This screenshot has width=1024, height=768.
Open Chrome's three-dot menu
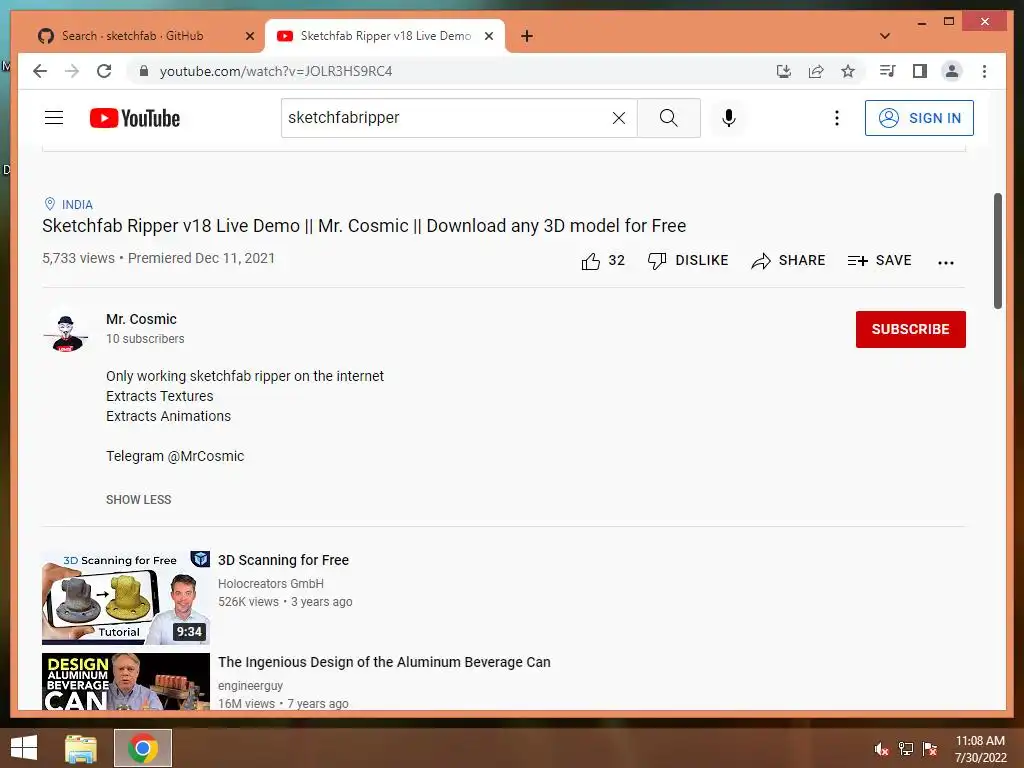point(984,71)
